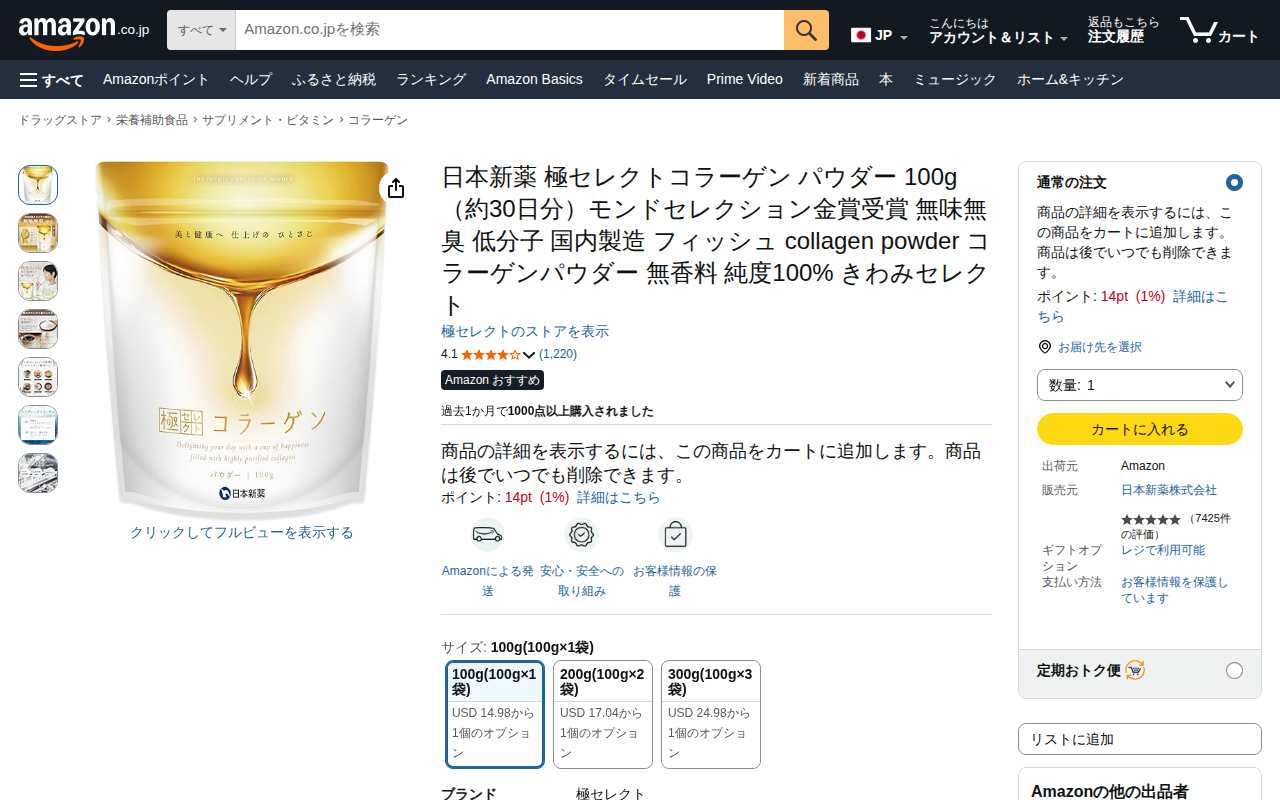Go to ふるさと納税 nav item
The image size is (1280, 800).
334,80
